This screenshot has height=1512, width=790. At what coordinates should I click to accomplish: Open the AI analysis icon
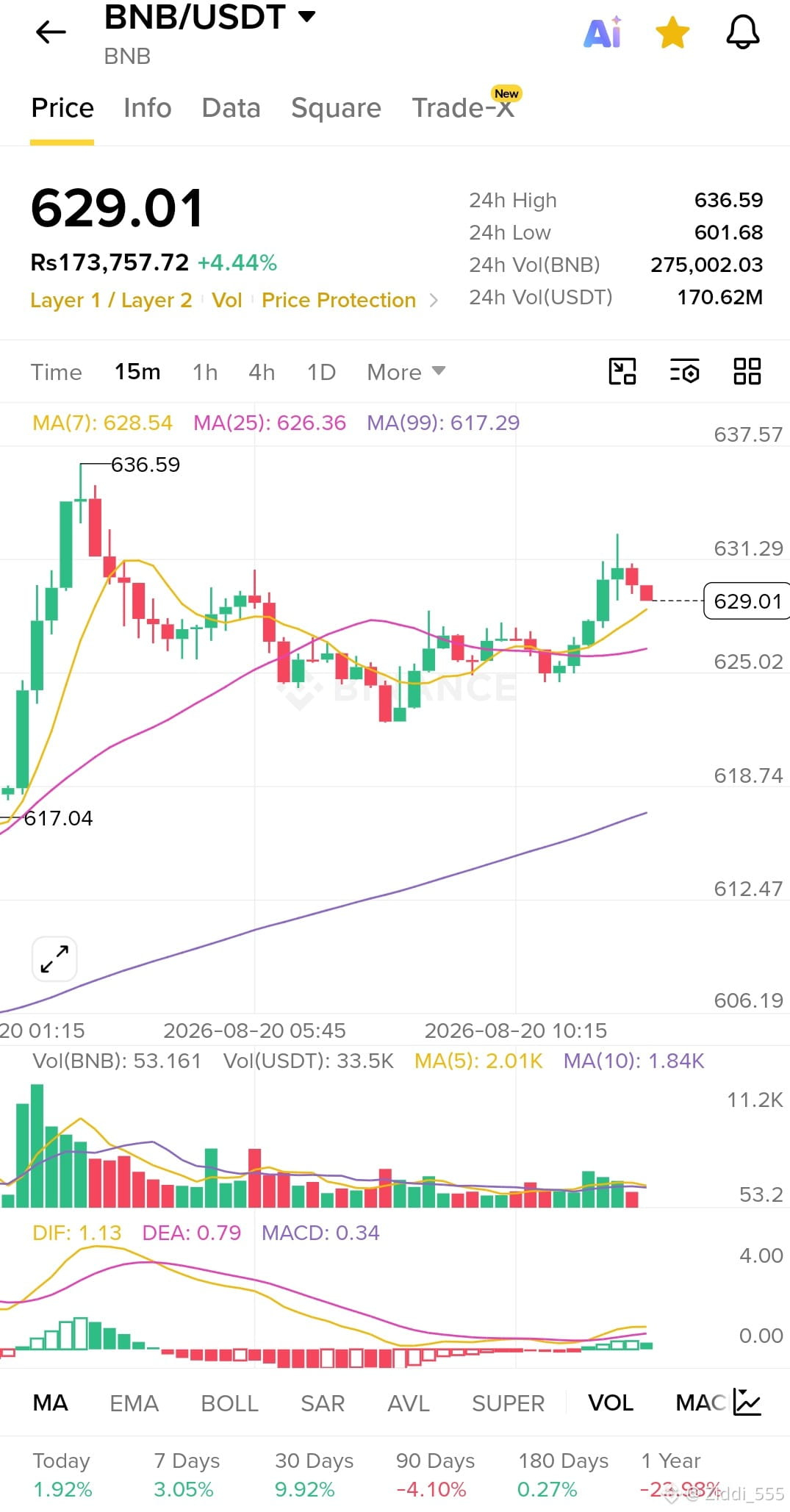coord(603,33)
